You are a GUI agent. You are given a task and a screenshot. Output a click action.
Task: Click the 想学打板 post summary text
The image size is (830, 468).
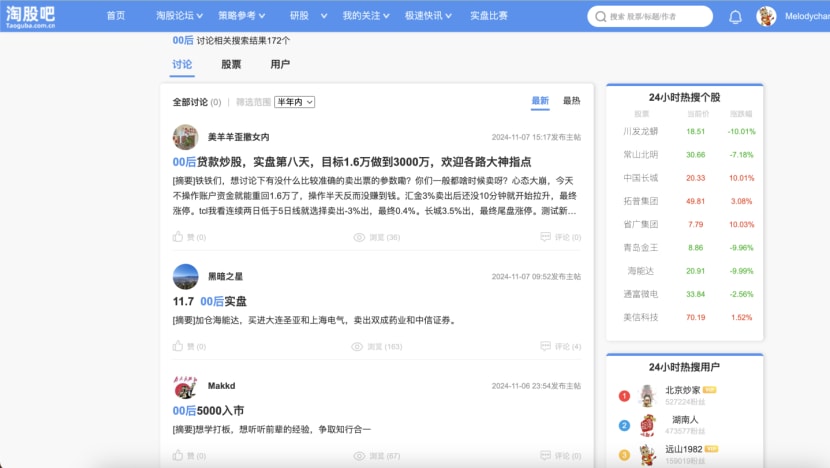point(272,429)
